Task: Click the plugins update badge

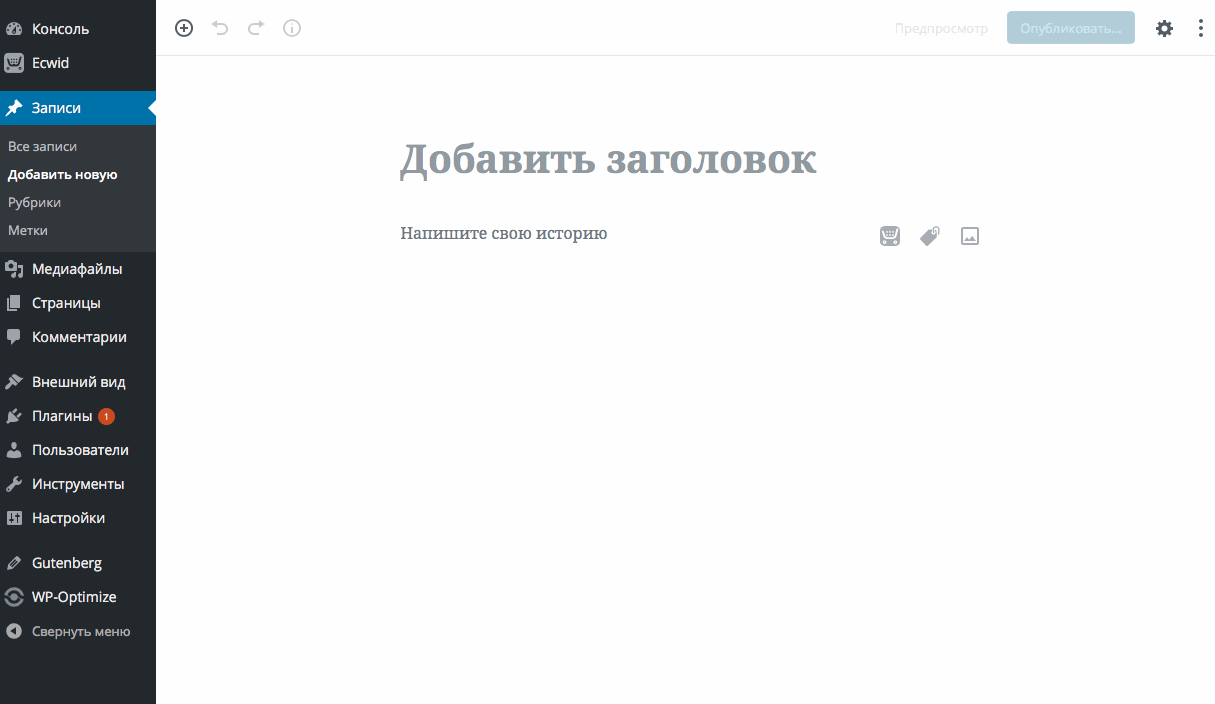Action: [106, 416]
